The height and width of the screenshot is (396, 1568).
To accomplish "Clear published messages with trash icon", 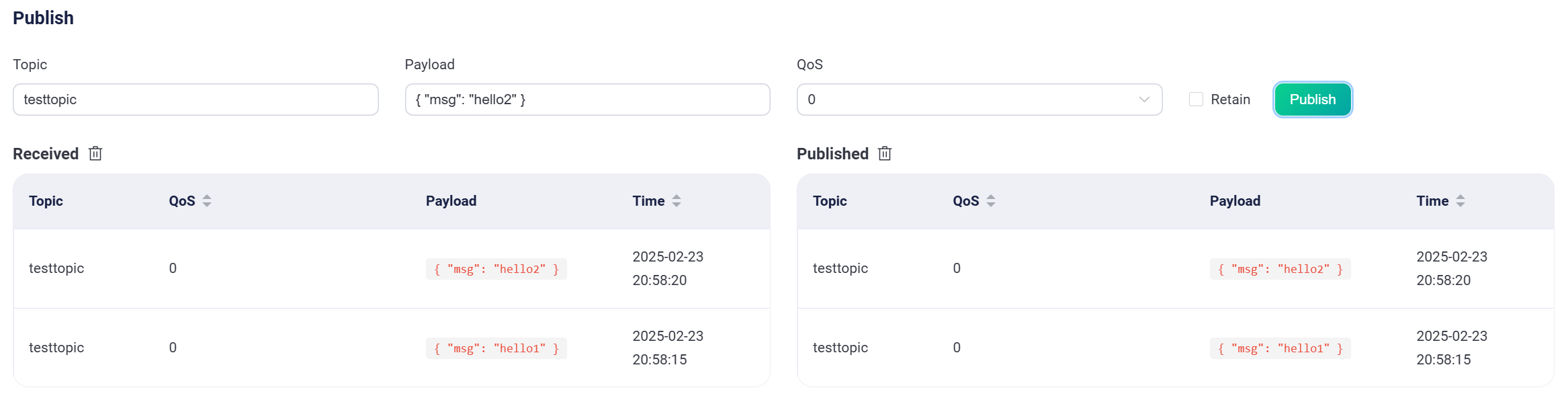I will [x=885, y=154].
